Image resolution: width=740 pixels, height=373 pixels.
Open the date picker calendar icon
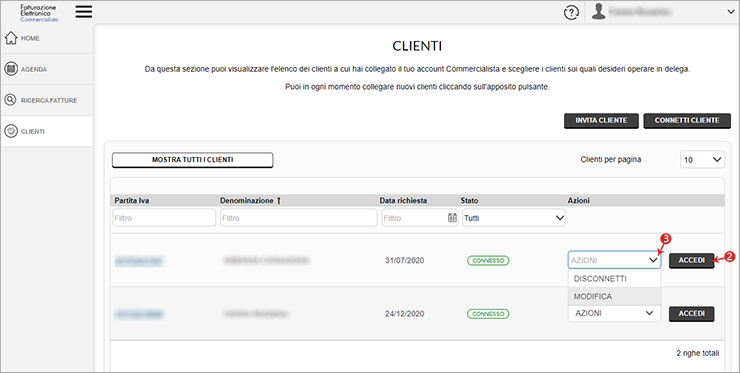(452, 218)
